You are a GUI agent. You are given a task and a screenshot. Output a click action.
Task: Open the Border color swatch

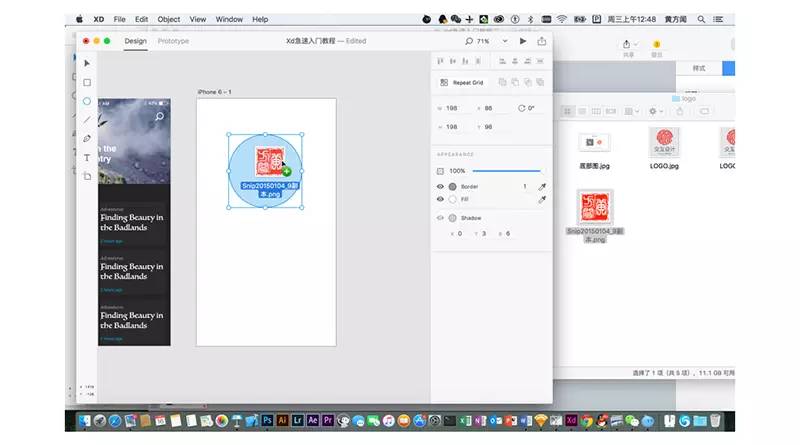(x=453, y=187)
